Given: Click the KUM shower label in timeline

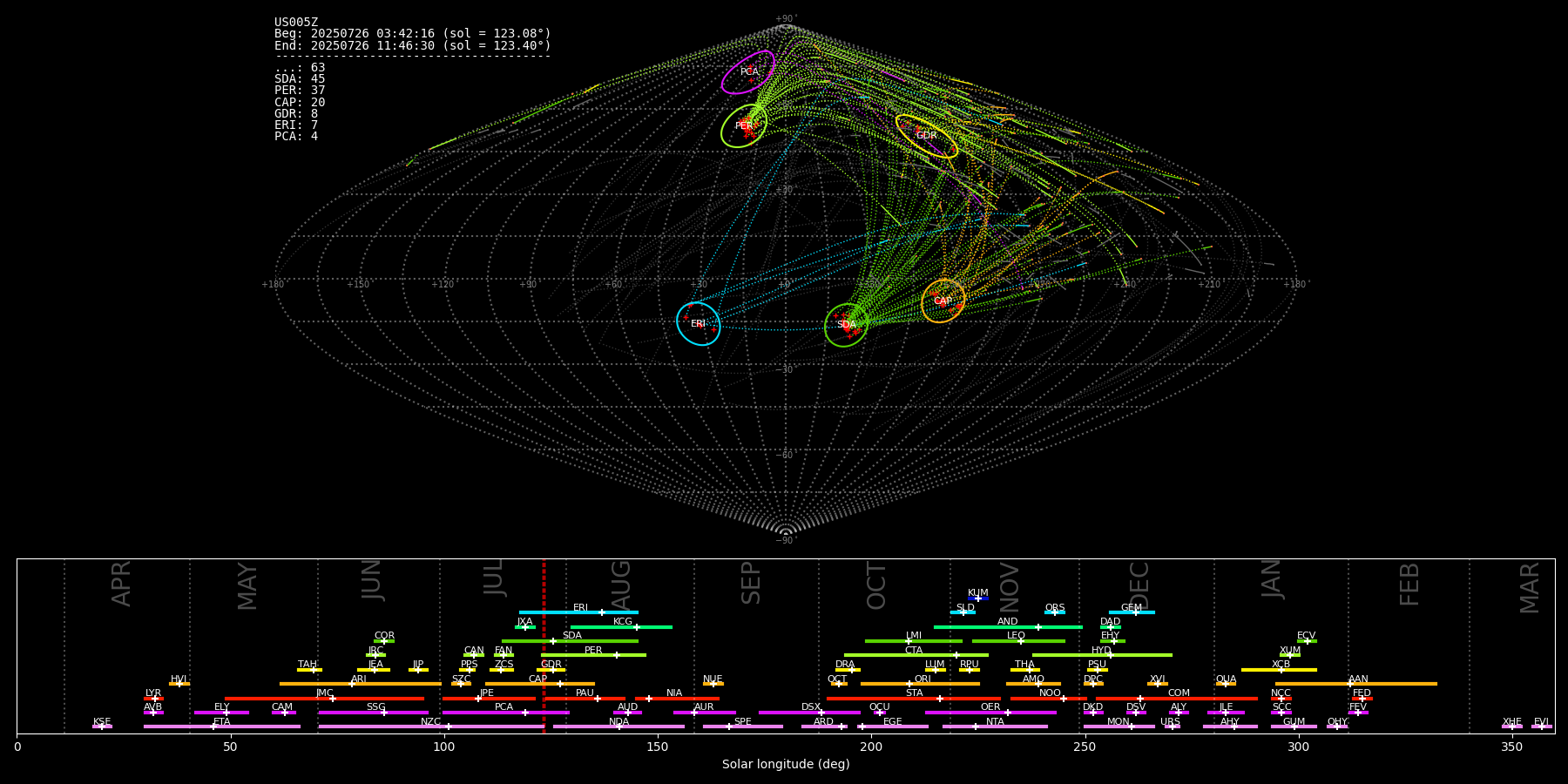Looking at the screenshot, I should click(x=978, y=592).
